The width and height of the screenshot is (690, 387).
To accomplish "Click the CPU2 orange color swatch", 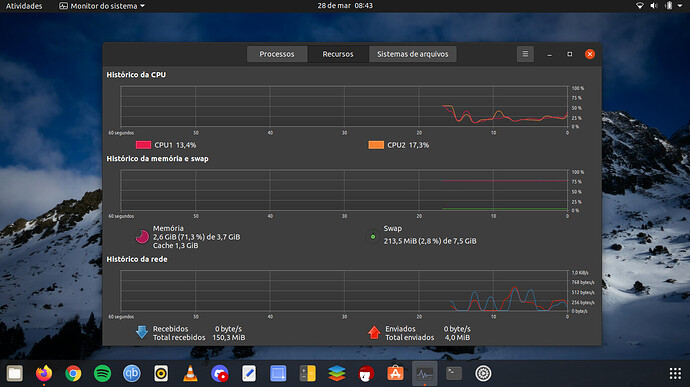I will [x=376, y=145].
